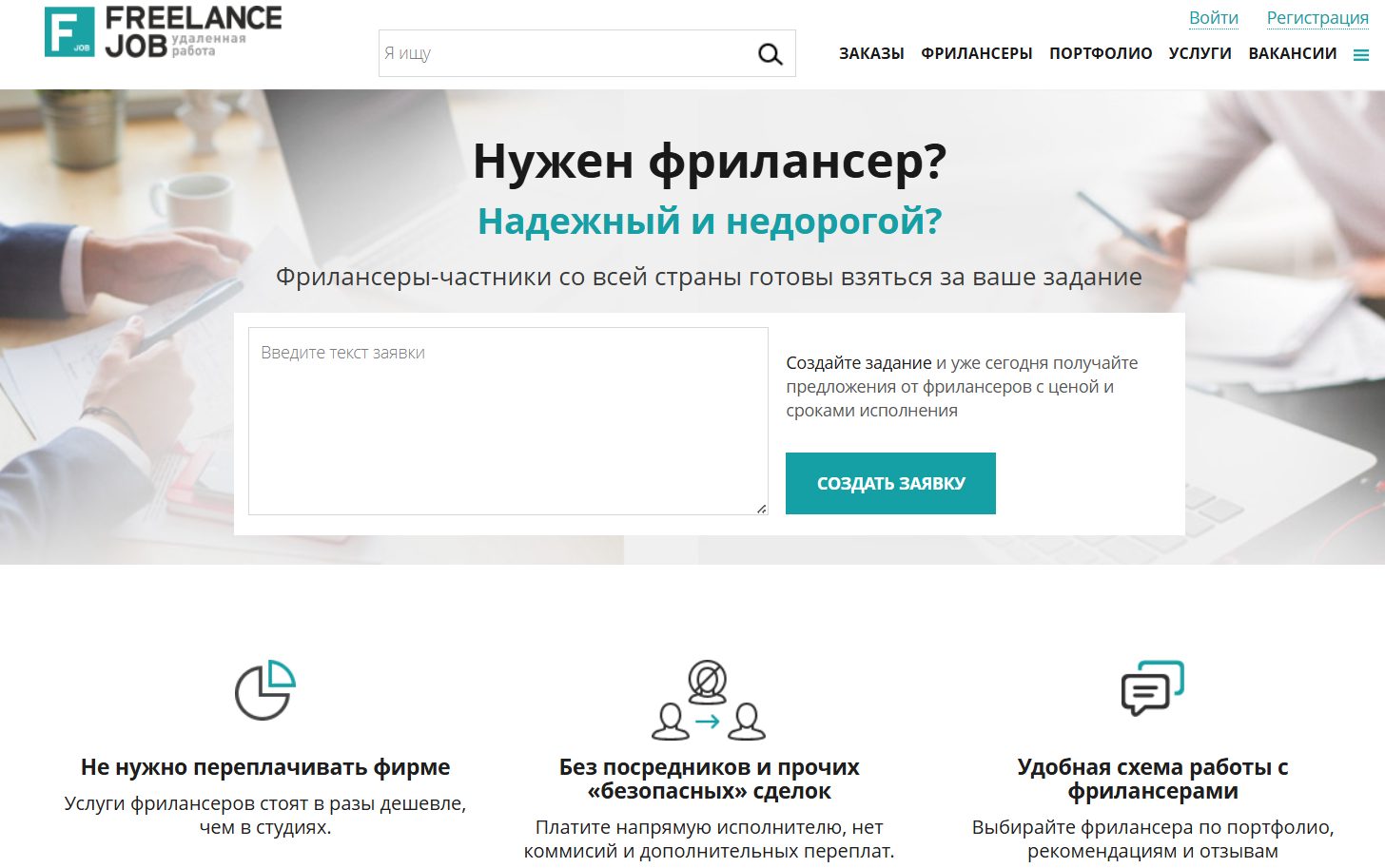Open the УСЛУГИ menu item
The width and height of the screenshot is (1385, 868).
pyautogui.click(x=1200, y=54)
